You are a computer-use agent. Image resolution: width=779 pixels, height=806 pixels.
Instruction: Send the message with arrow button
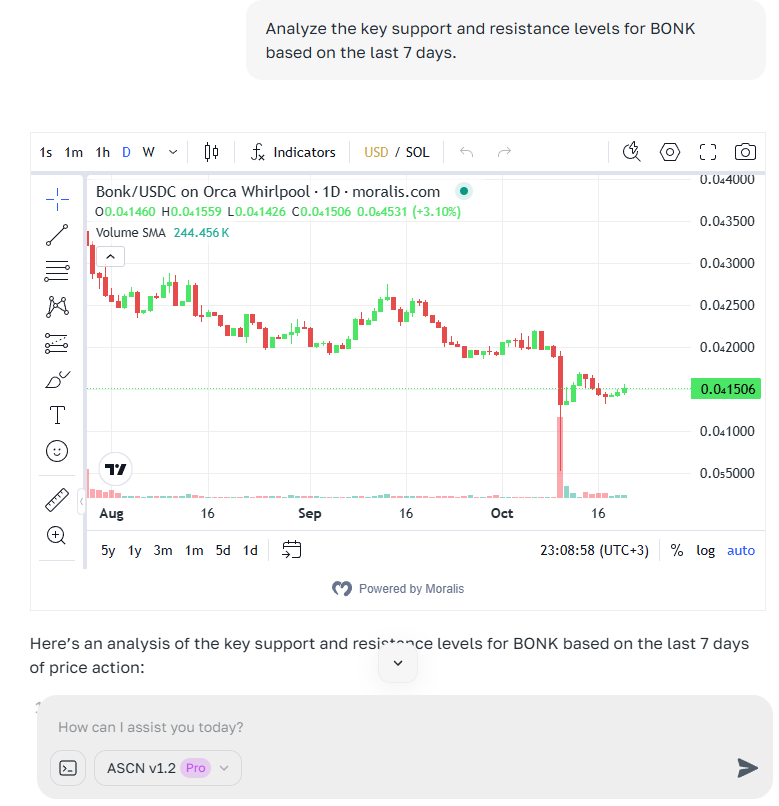point(747,767)
